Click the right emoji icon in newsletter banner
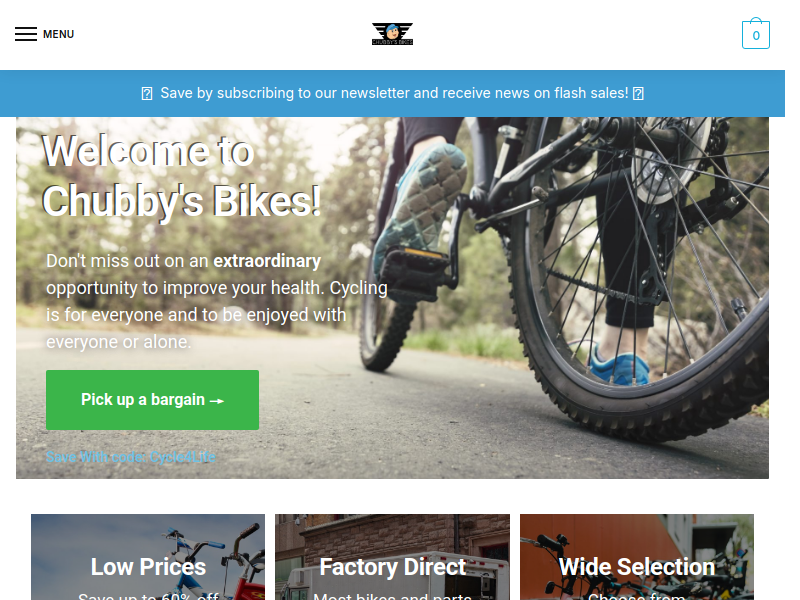800x600 pixels. pos(638,93)
